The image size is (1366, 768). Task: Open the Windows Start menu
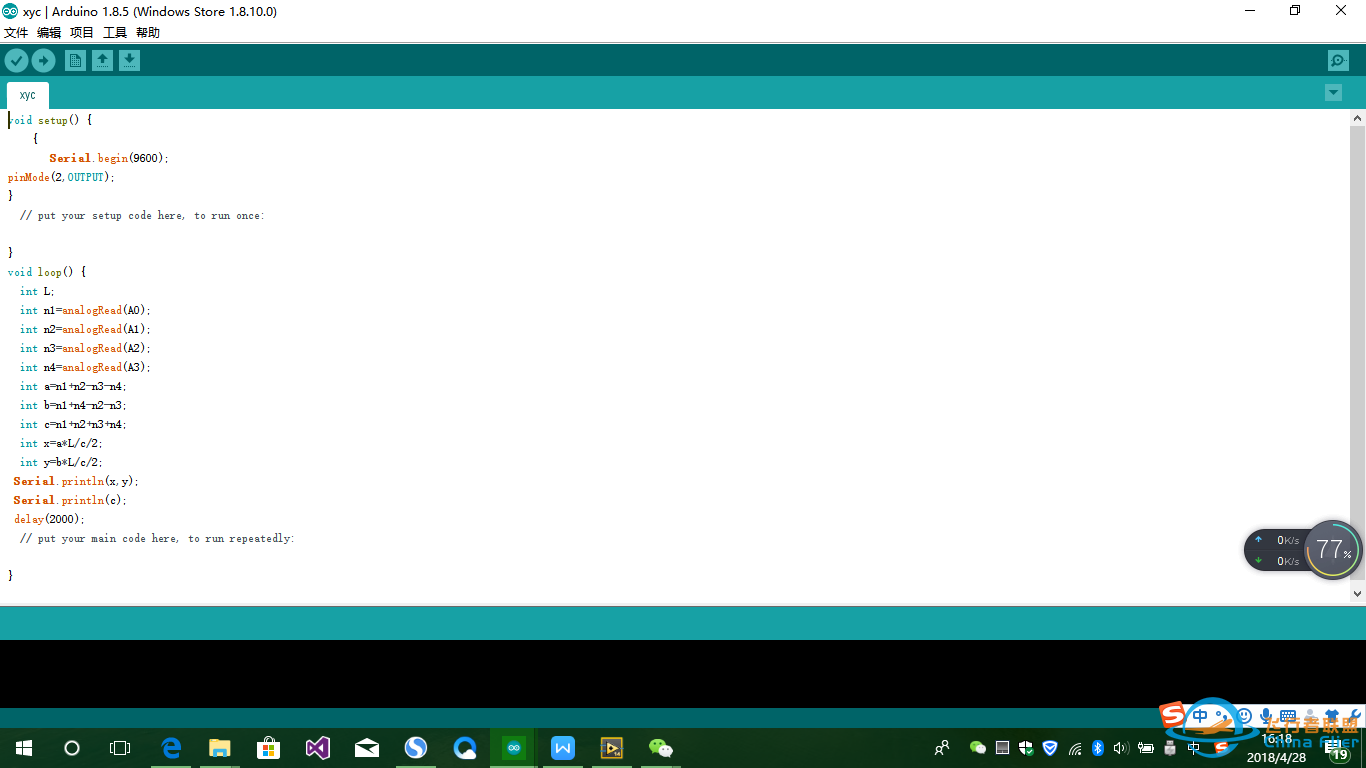[x=24, y=748]
